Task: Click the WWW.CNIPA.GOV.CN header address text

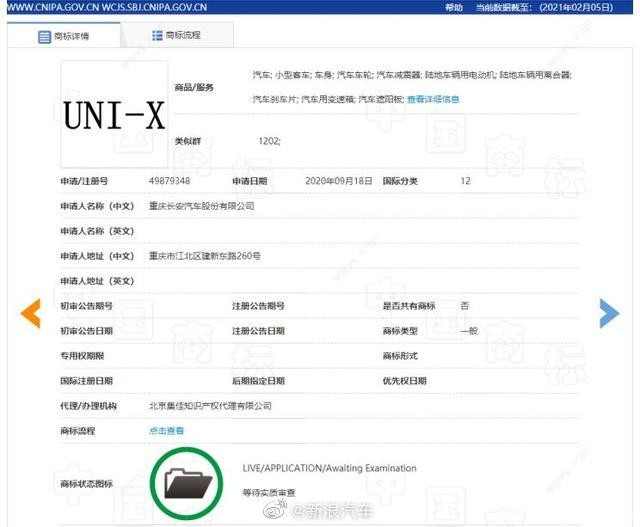Action: coord(53,7)
